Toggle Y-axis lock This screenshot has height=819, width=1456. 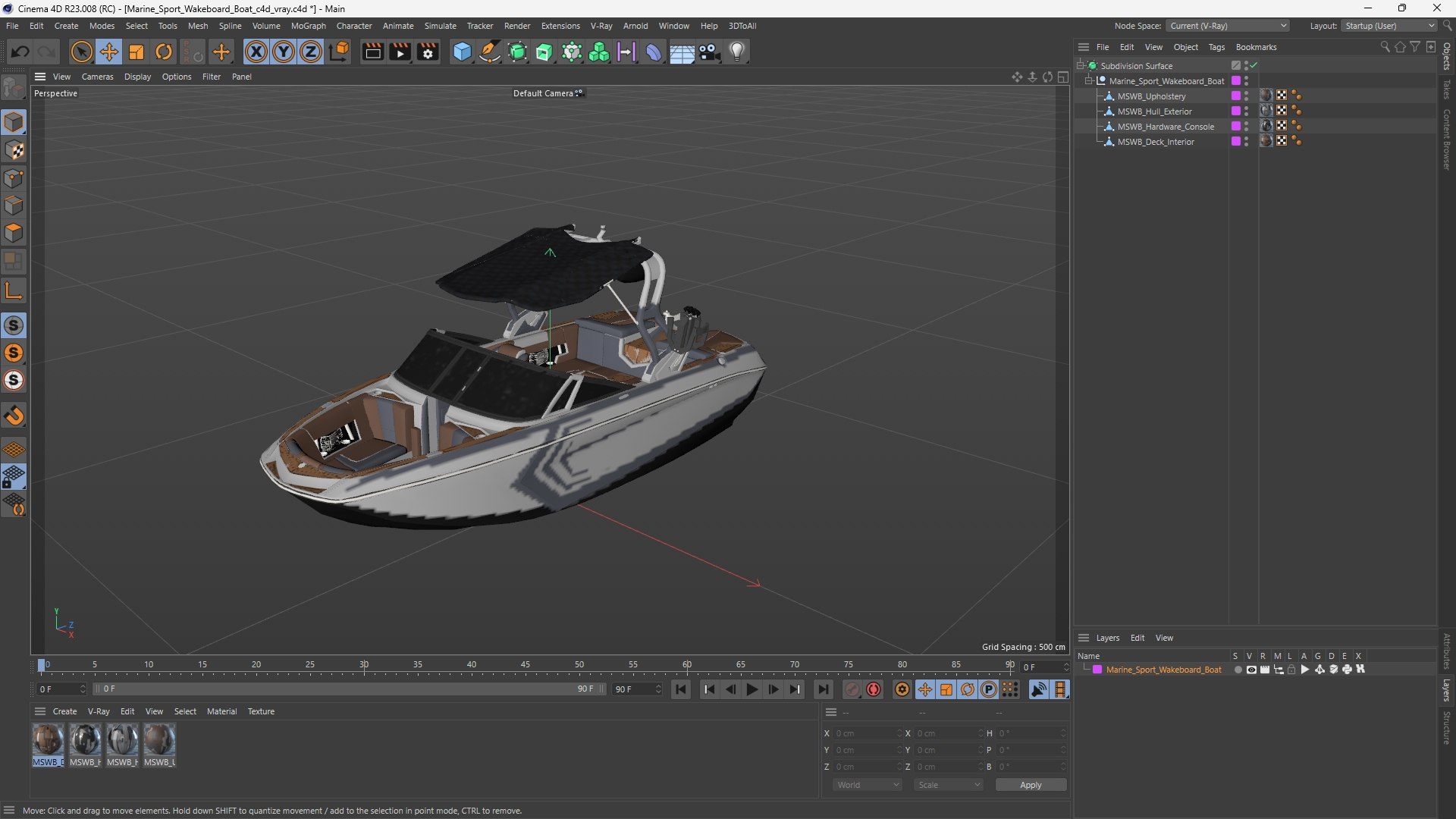pos(284,52)
